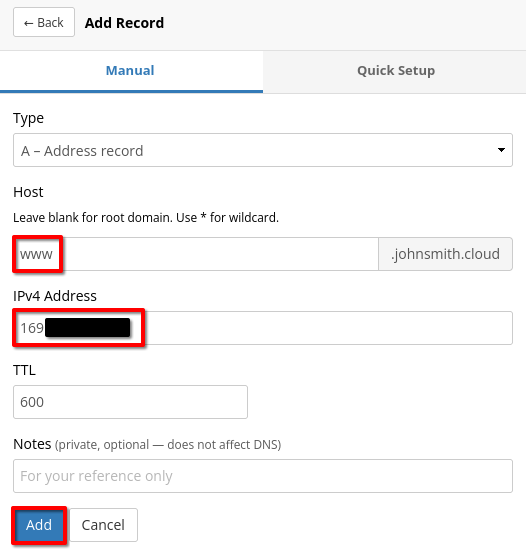Click the TTL field showing 600
This screenshot has width=526, height=551.
click(x=130, y=402)
